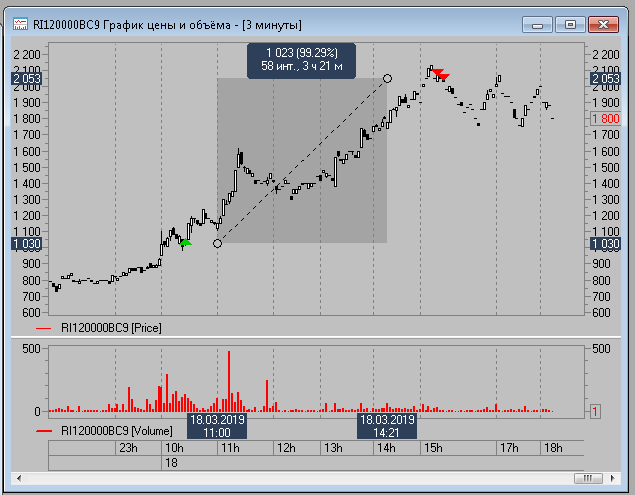Select the ruler's lower endpoint circle
The image size is (635, 495).
point(218,243)
